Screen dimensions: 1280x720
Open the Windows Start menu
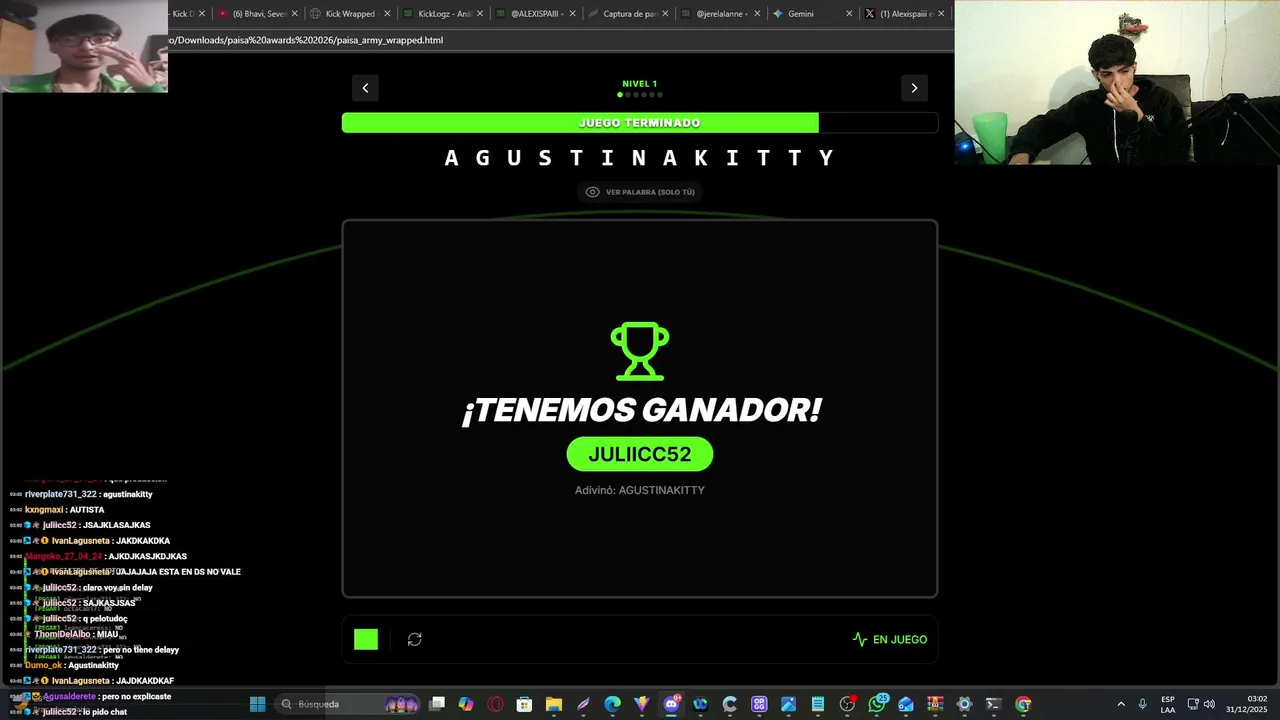pos(257,704)
